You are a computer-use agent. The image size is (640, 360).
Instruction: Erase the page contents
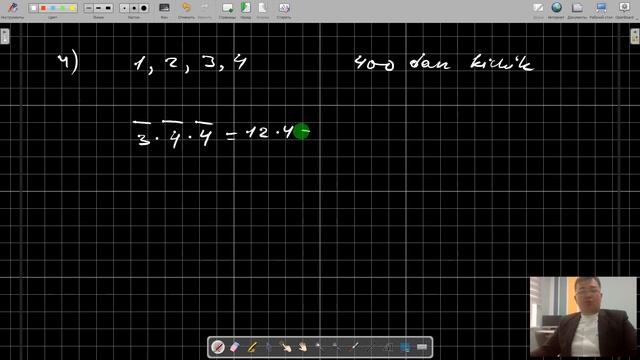click(x=284, y=8)
